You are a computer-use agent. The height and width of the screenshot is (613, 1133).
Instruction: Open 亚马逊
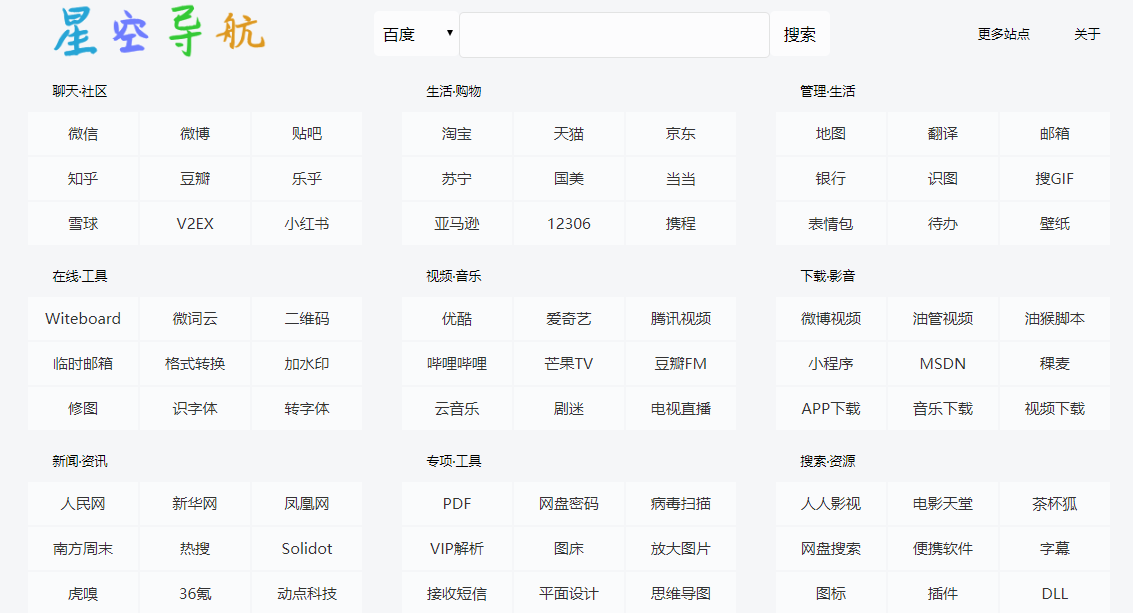pyautogui.click(x=457, y=223)
